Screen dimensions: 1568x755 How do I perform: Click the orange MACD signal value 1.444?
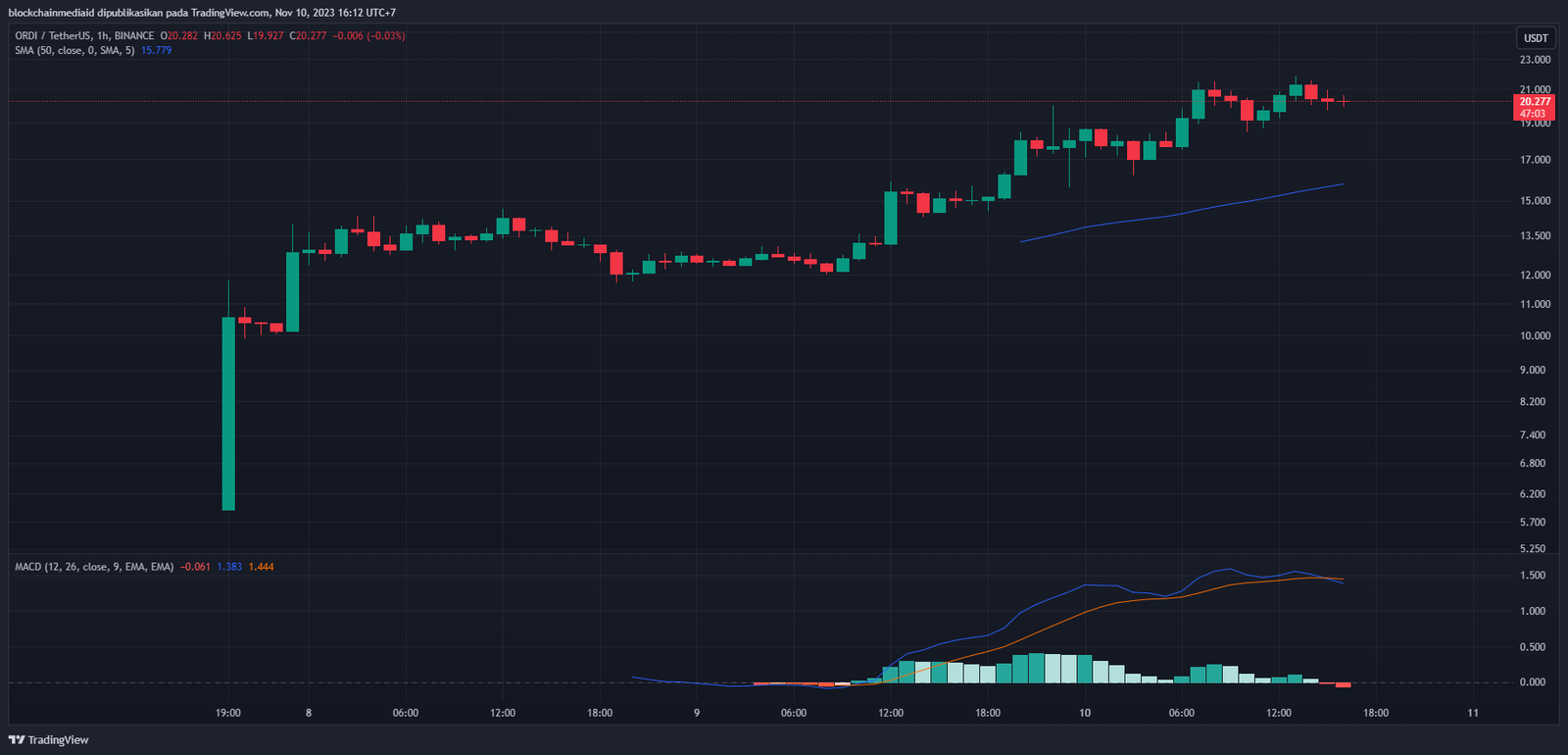coord(261,567)
